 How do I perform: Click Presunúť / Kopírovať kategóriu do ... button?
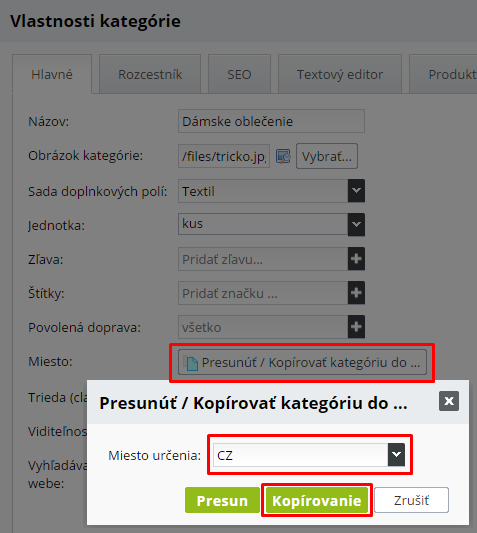coord(302,362)
